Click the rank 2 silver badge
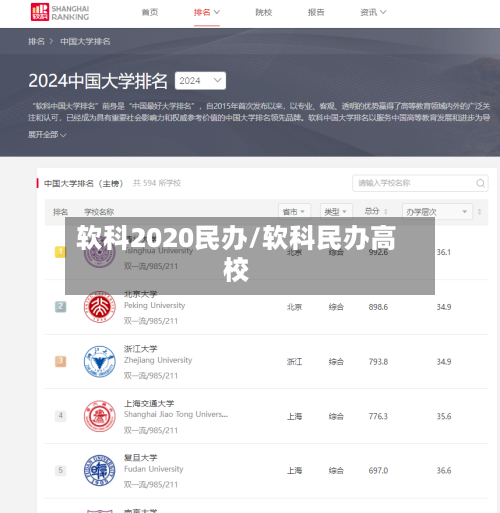Screen dimensions: 500x513 (60, 306)
